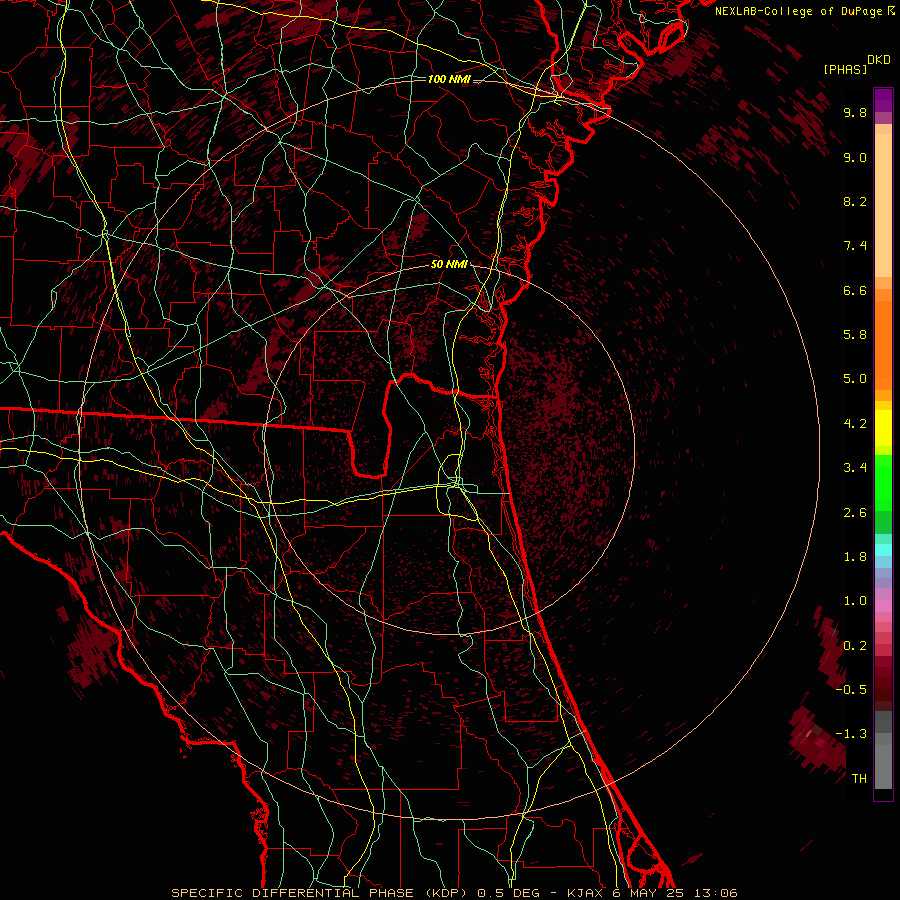
Task: Click the 5.8 value on color scale
Action: tap(855, 335)
